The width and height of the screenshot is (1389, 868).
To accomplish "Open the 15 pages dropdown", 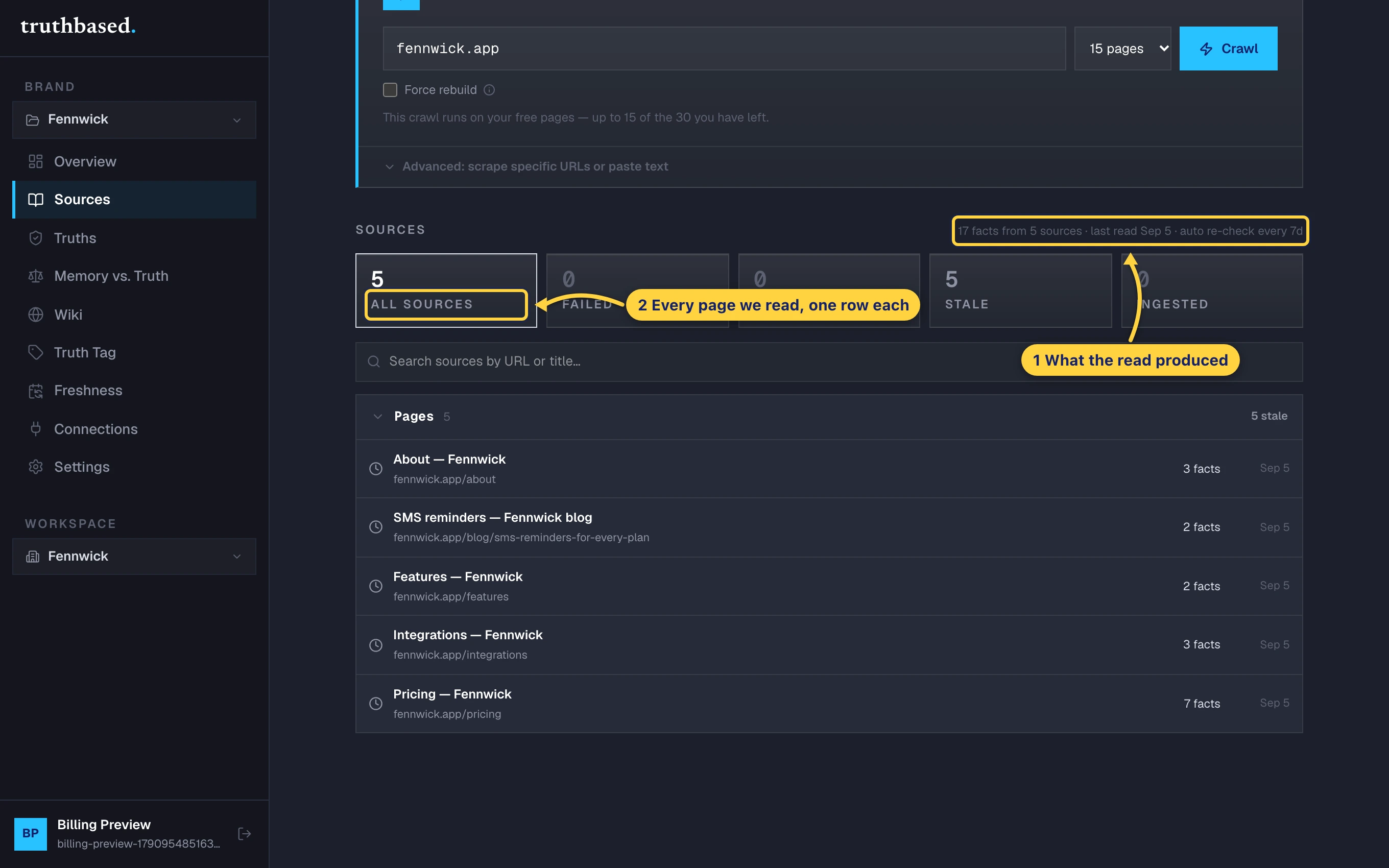I will (x=1122, y=48).
